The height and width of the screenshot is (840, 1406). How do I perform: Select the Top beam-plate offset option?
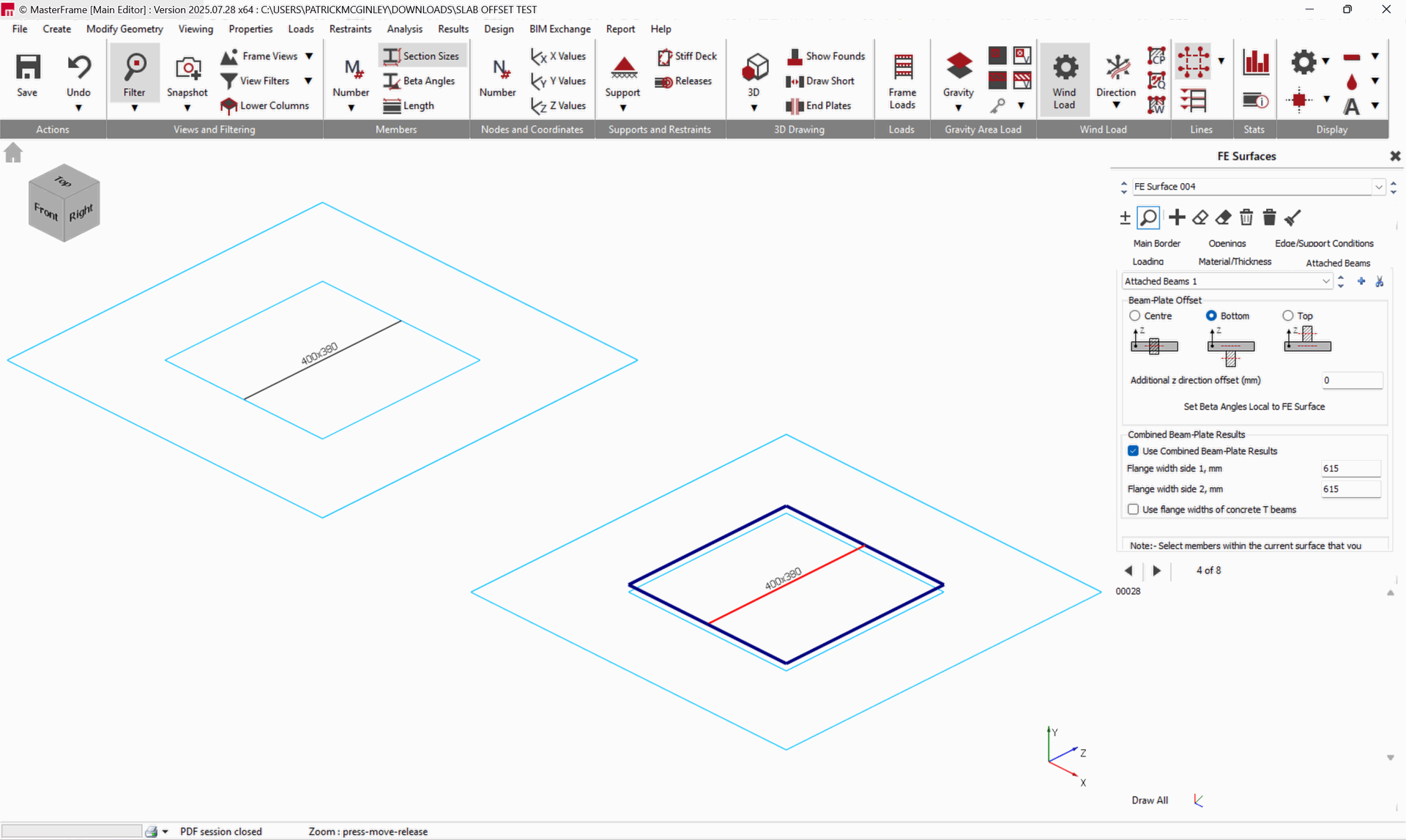click(1288, 316)
